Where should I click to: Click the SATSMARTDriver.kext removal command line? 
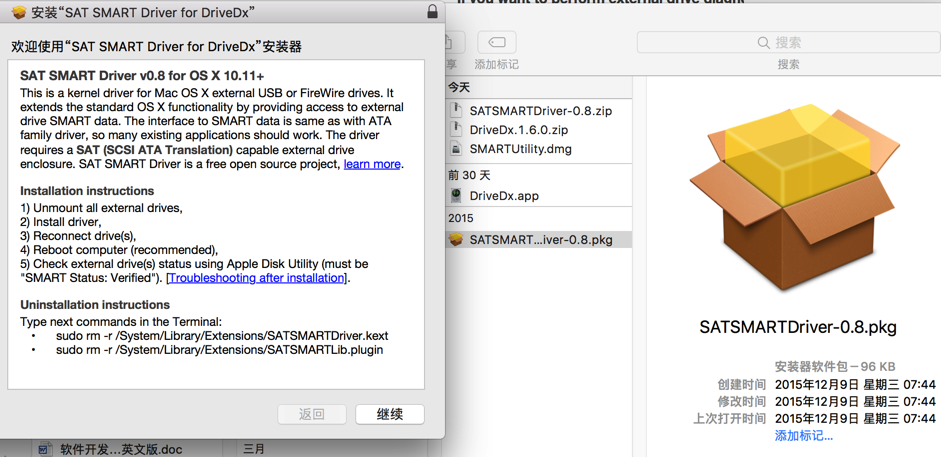(x=222, y=335)
